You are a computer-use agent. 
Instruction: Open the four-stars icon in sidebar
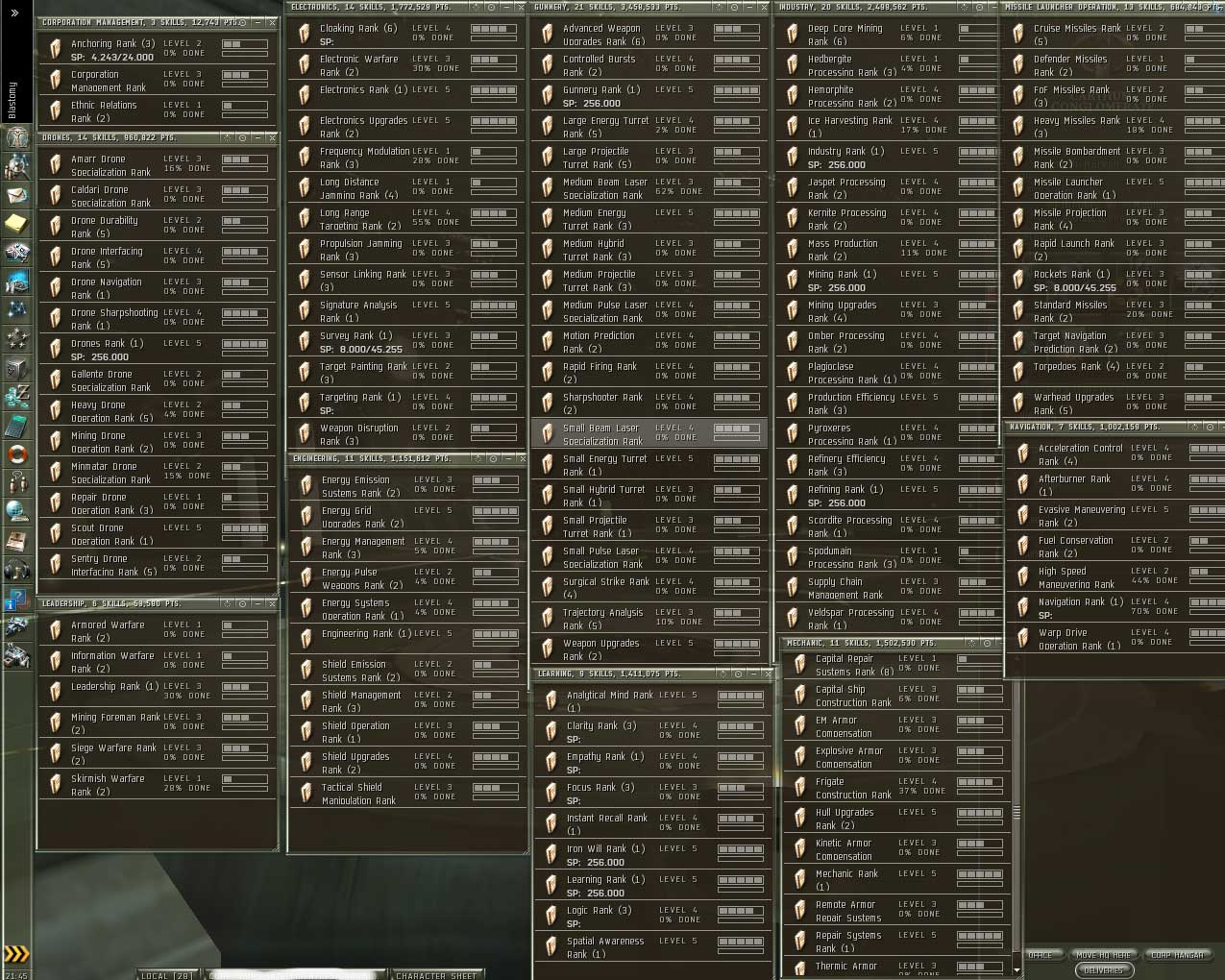tap(16, 339)
